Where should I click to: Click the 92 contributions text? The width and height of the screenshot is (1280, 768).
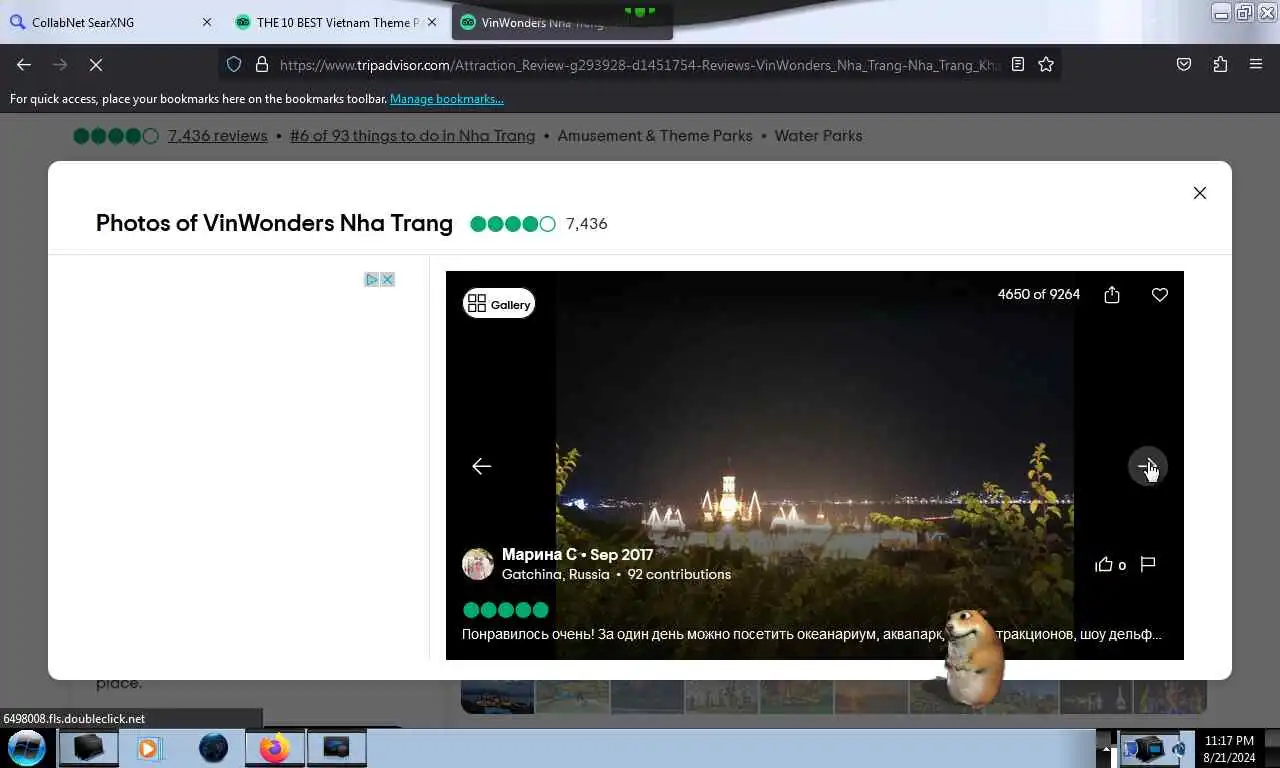pos(679,574)
